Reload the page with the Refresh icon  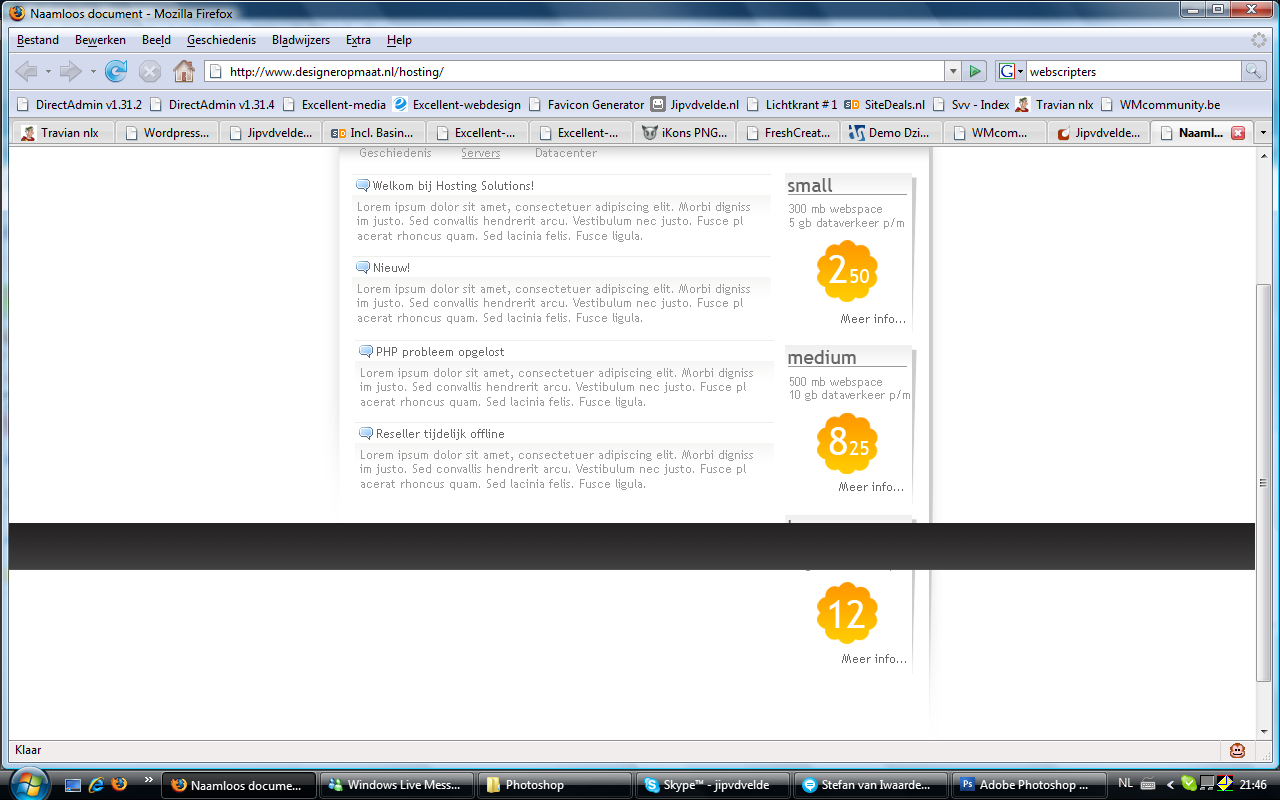(x=116, y=71)
